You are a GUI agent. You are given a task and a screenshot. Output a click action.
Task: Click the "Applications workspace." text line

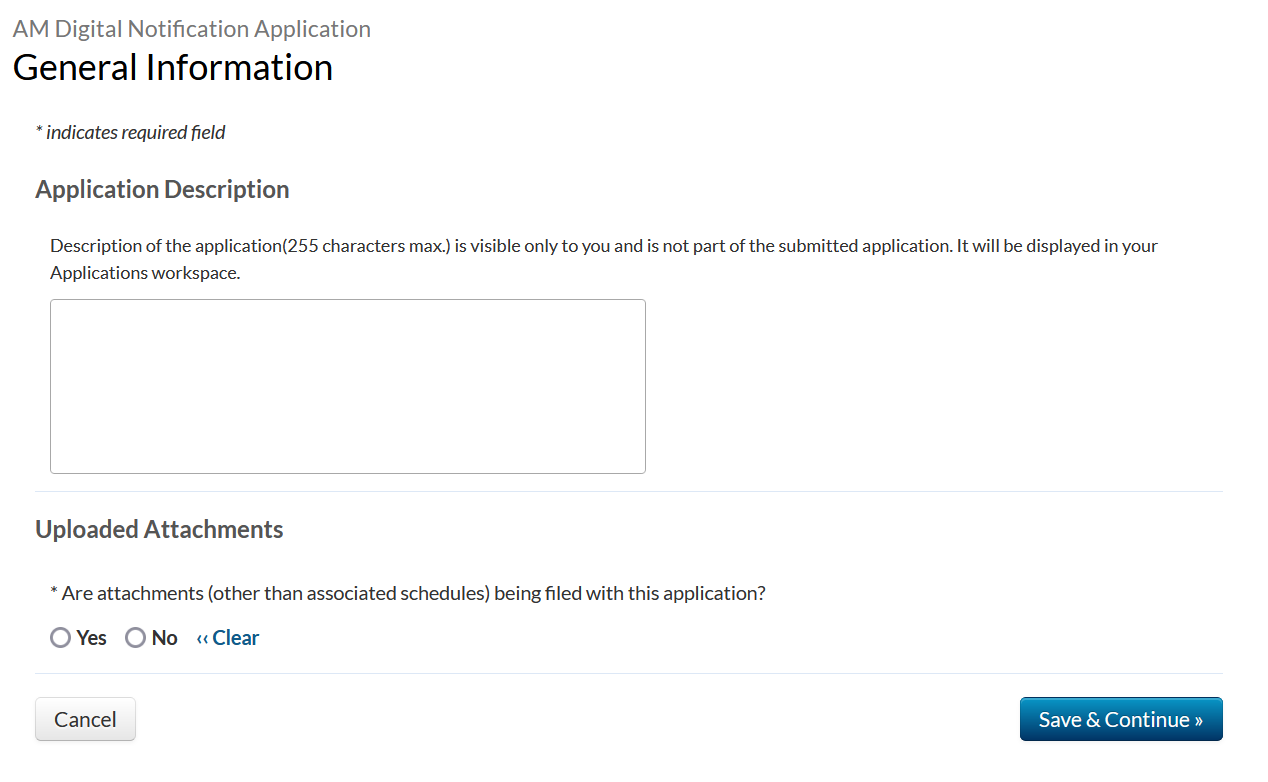tap(145, 273)
